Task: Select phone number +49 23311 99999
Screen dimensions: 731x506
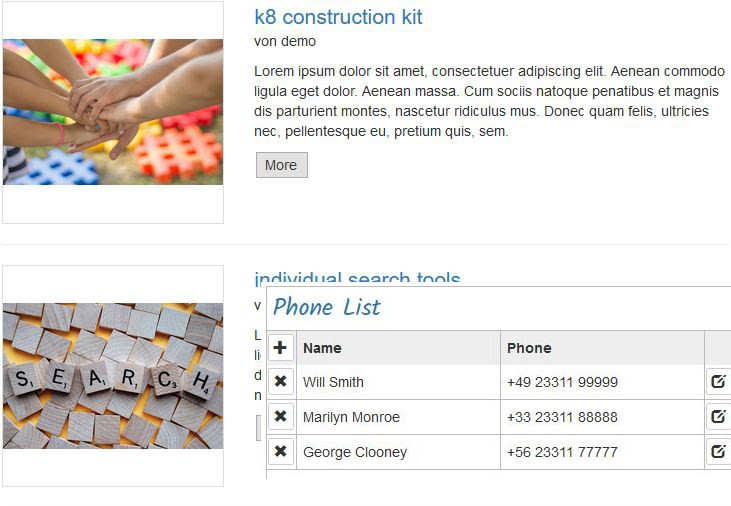Action: pos(562,382)
